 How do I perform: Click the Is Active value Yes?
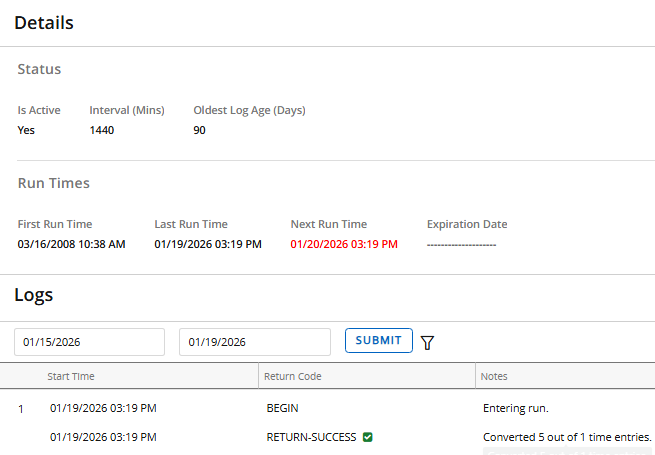click(26, 130)
